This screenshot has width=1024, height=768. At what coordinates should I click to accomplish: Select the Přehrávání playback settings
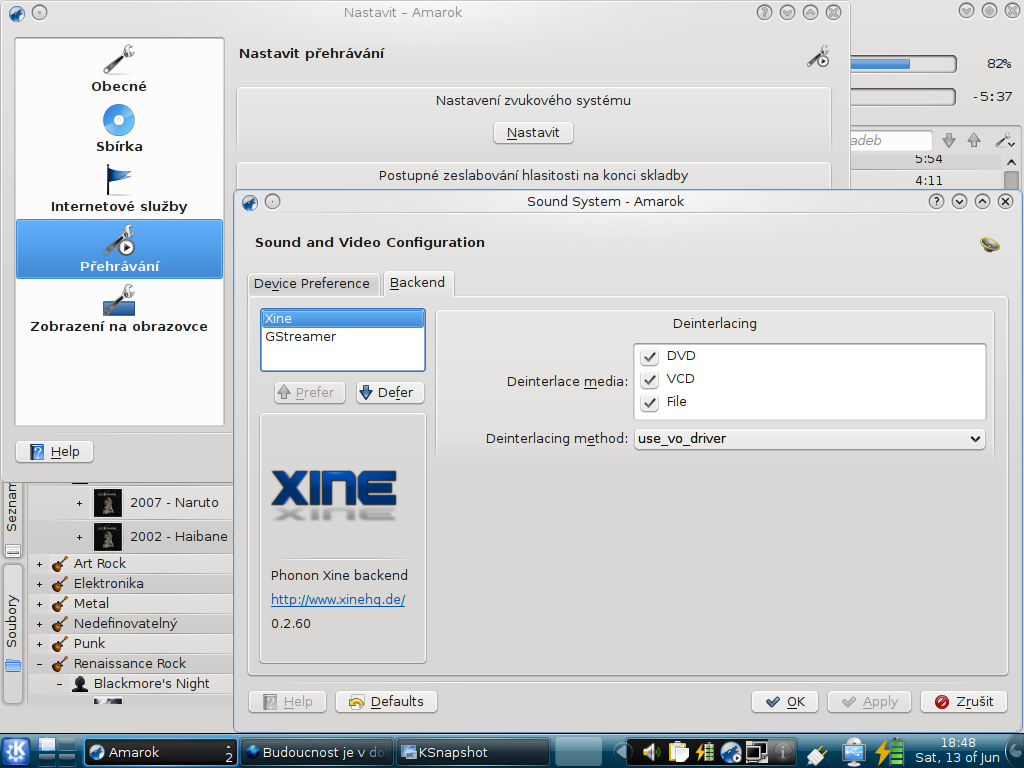tap(119, 249)
